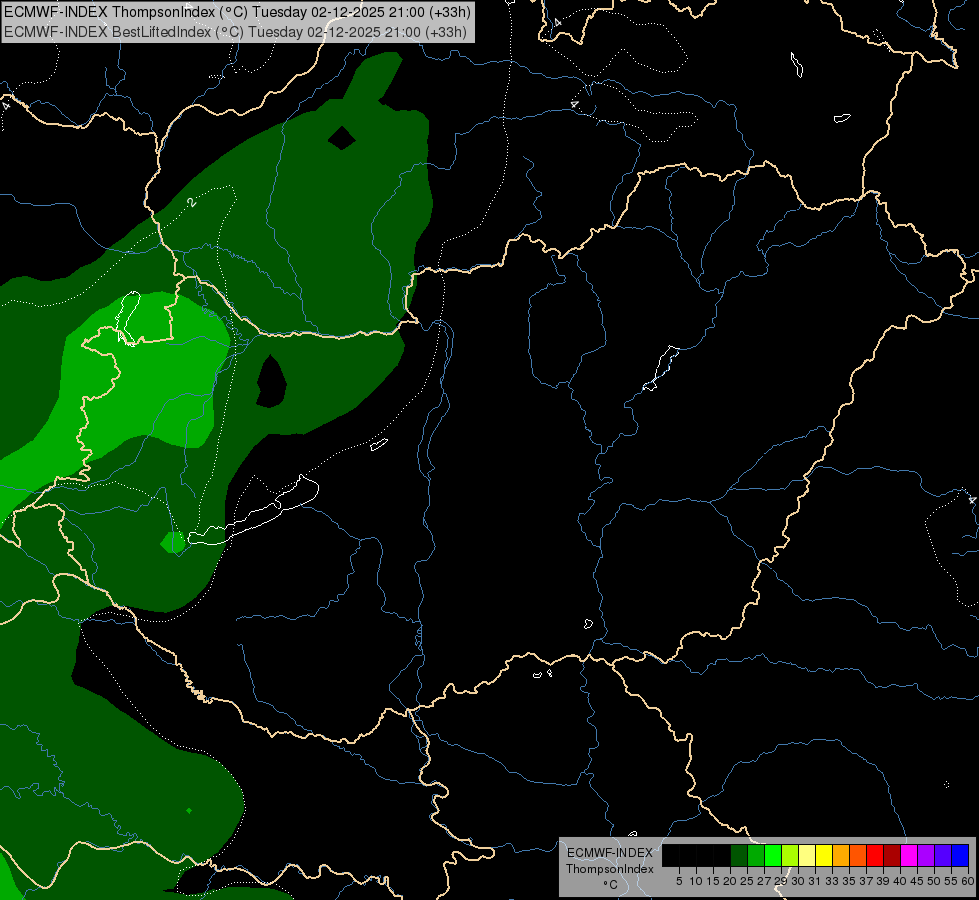Click the dark green 20-25 legend swatch
The image size is (979, 900).
click(x=739, y=855)
